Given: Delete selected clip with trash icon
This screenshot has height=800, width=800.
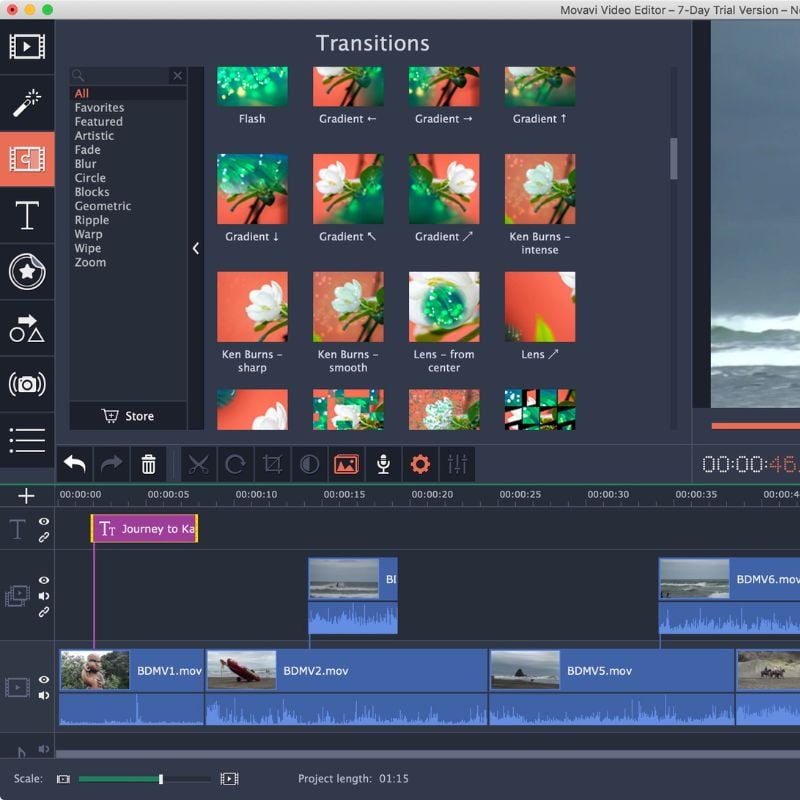Looking at the screenshot, I should pyautogui.click(x=148, y=464).
